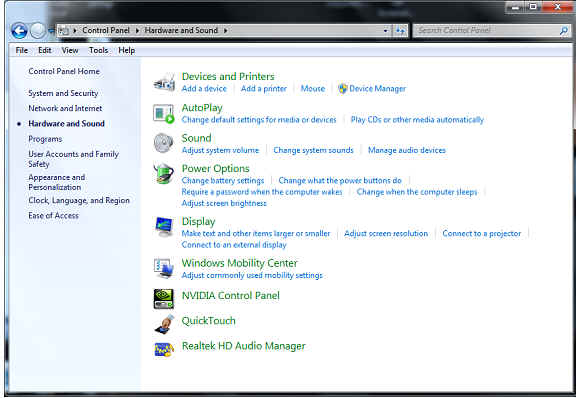Image resolution: width=576 pixels, height=398 pixels.
Task: Click the search magnifier icon
Action: (x=564, y=31)
